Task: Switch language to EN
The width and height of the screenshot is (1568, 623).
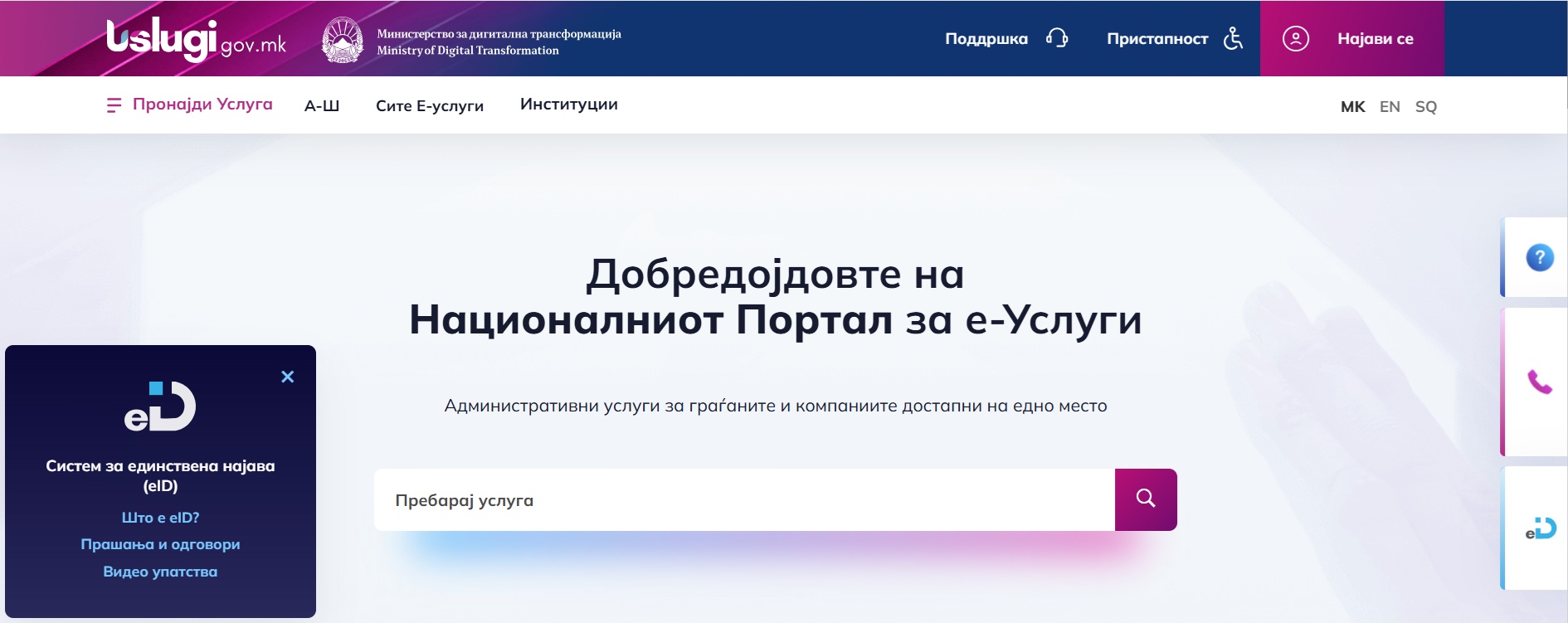Action: point(1390,106)
